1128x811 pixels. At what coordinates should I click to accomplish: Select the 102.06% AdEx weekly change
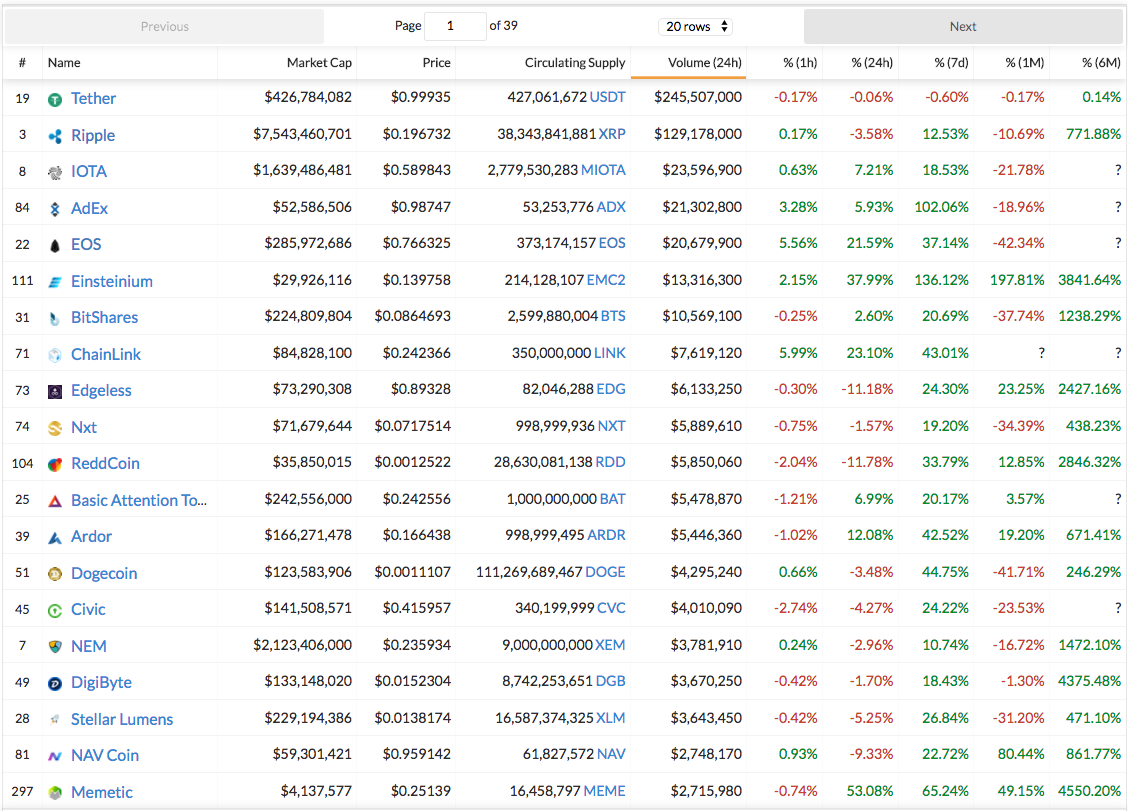941,207
